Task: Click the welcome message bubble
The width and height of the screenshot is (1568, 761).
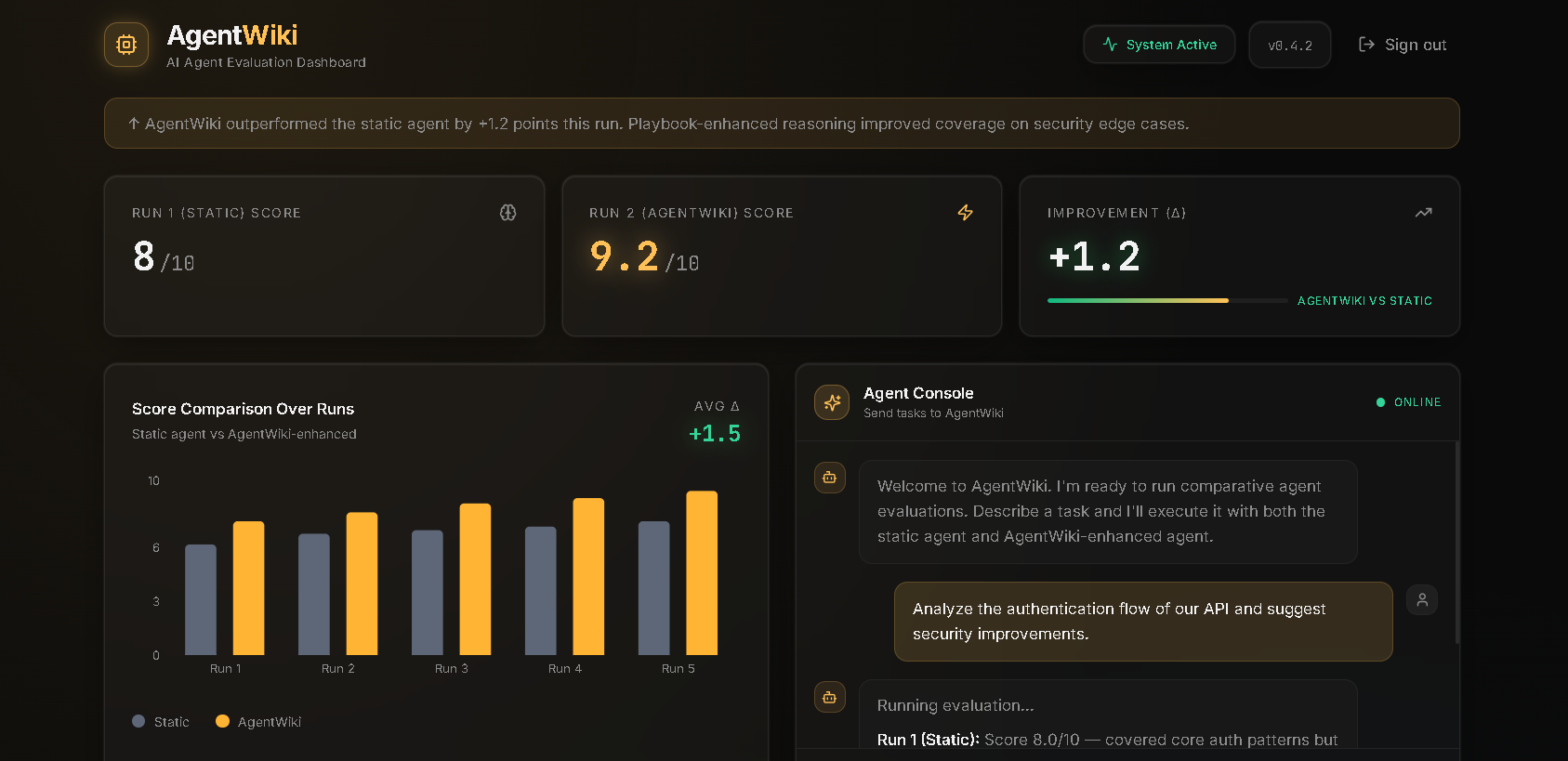Action: (x=1108, y=512)
